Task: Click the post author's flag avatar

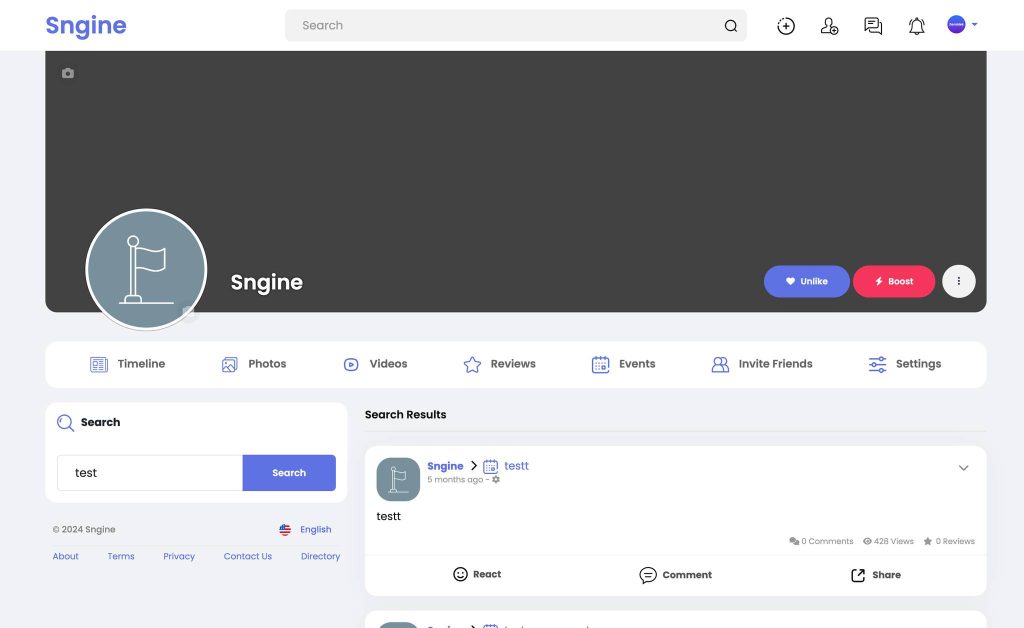Action: pos(398,479)
